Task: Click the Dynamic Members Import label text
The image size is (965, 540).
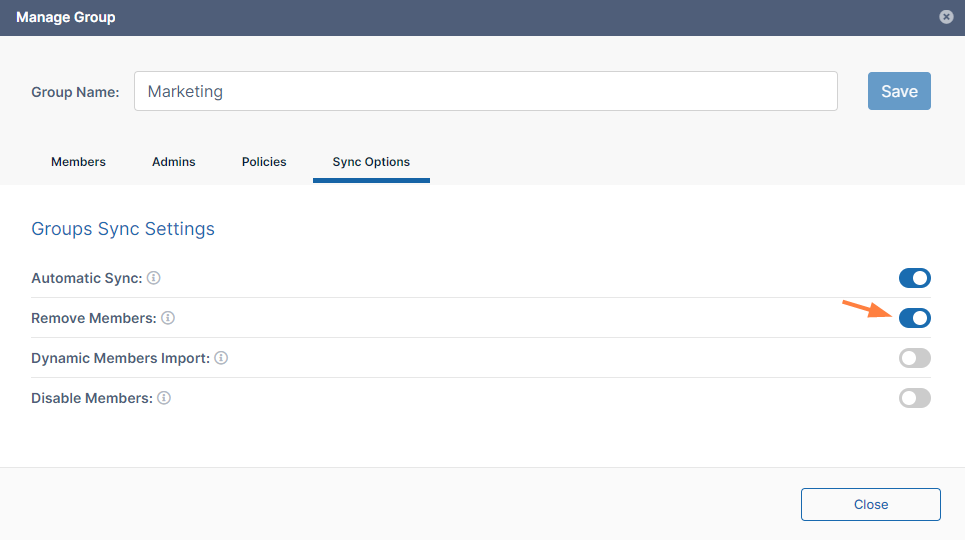Action: [120, 358]
